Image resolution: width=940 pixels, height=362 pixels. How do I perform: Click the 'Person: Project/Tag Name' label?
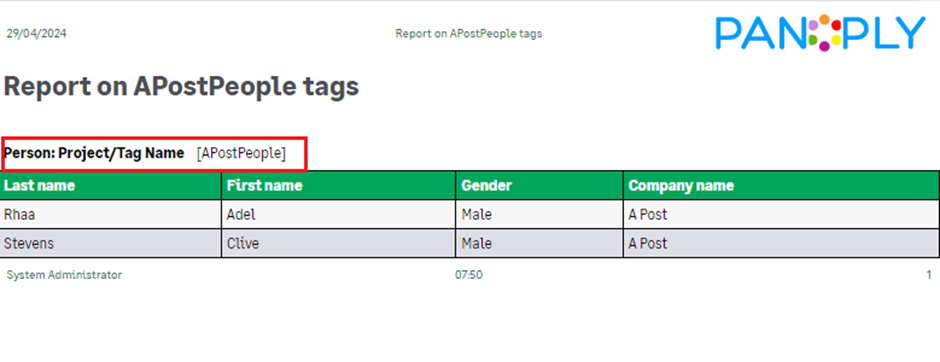click(x=94, y=153)
